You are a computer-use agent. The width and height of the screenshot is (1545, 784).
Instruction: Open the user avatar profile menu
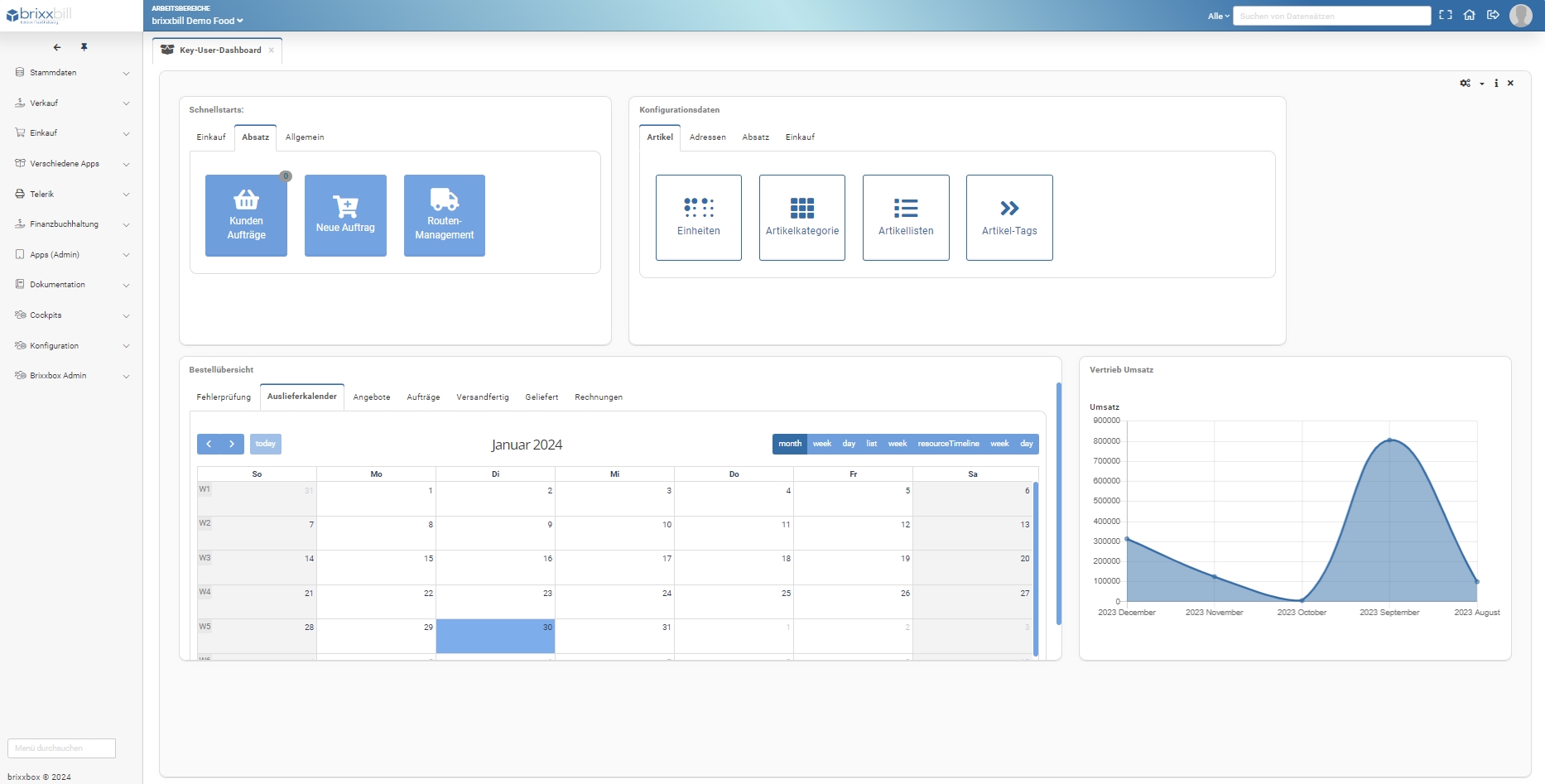tap(1521, 15)
